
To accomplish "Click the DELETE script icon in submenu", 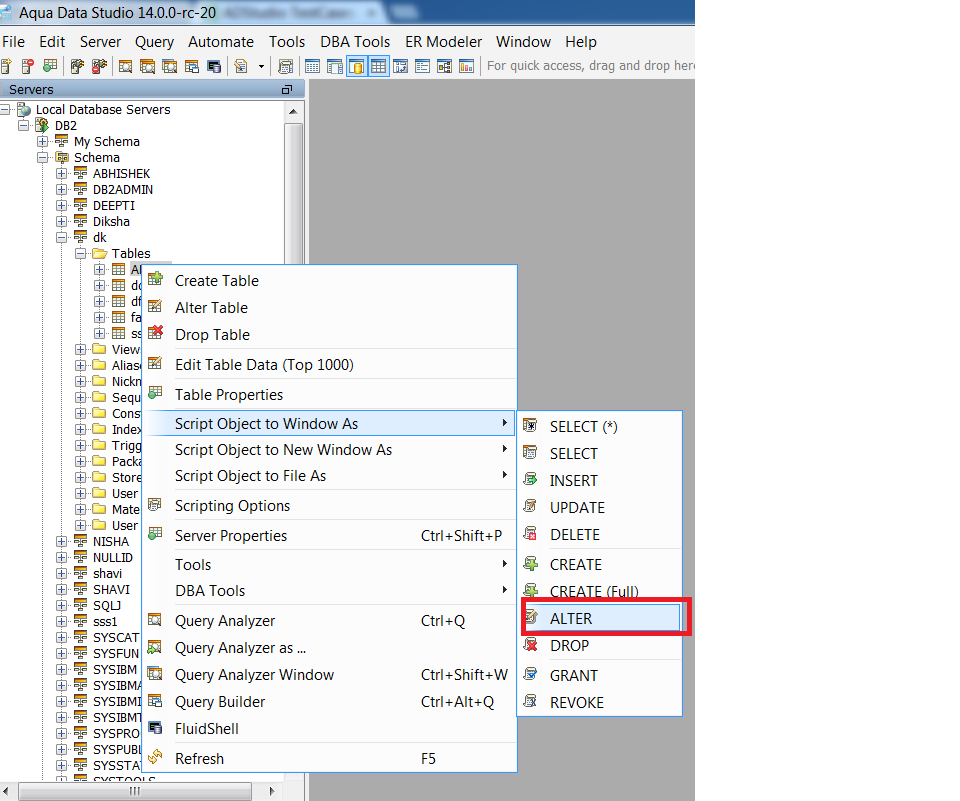I will (x=531, y=533).
